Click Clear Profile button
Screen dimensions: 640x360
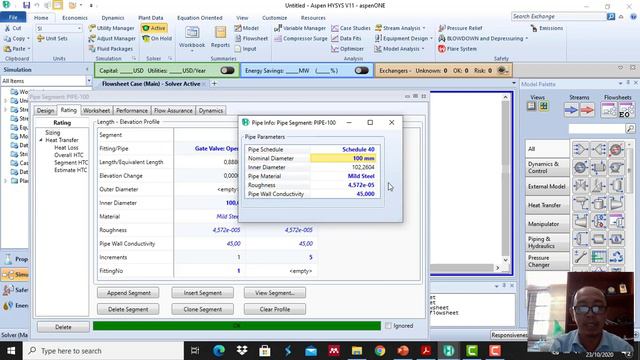tap(275, 309)
